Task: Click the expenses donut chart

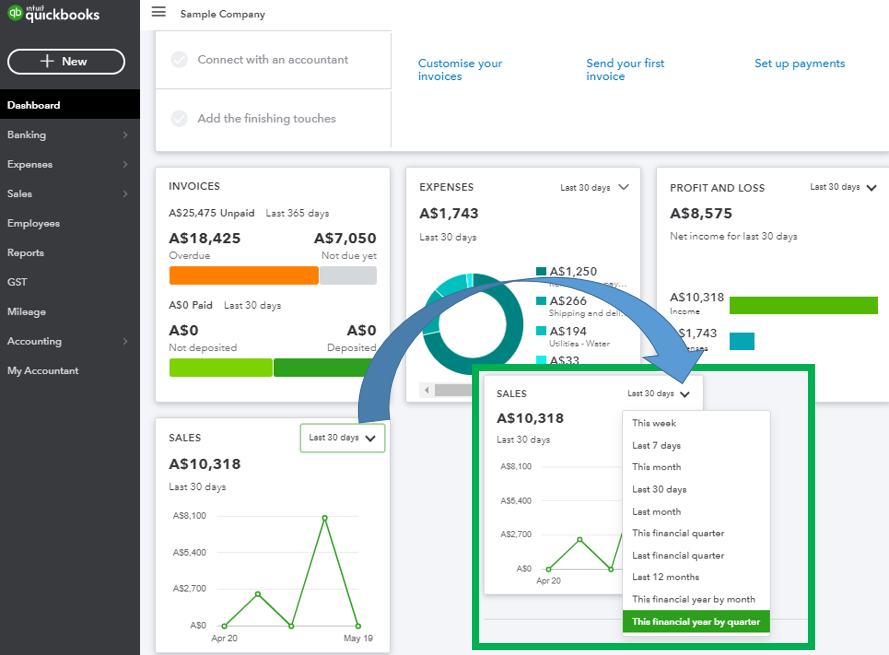Action: 472,323
